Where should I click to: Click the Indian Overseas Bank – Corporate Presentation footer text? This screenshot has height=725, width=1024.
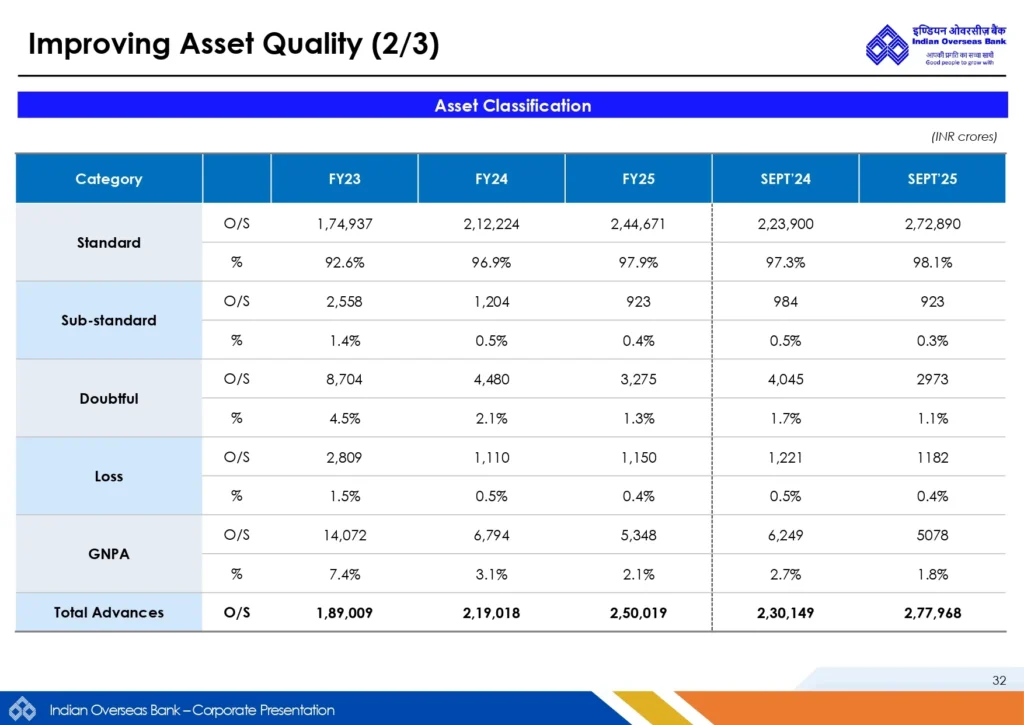pos(192,710)
